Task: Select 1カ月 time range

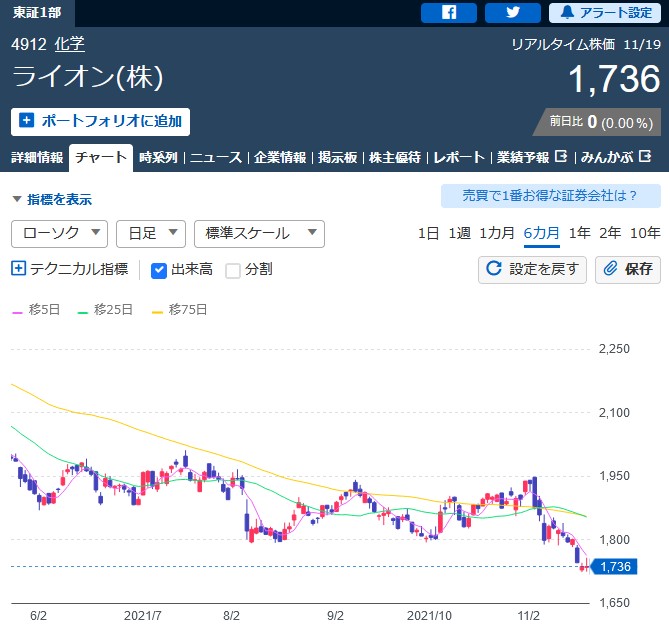Action: [x=497, y=233]
